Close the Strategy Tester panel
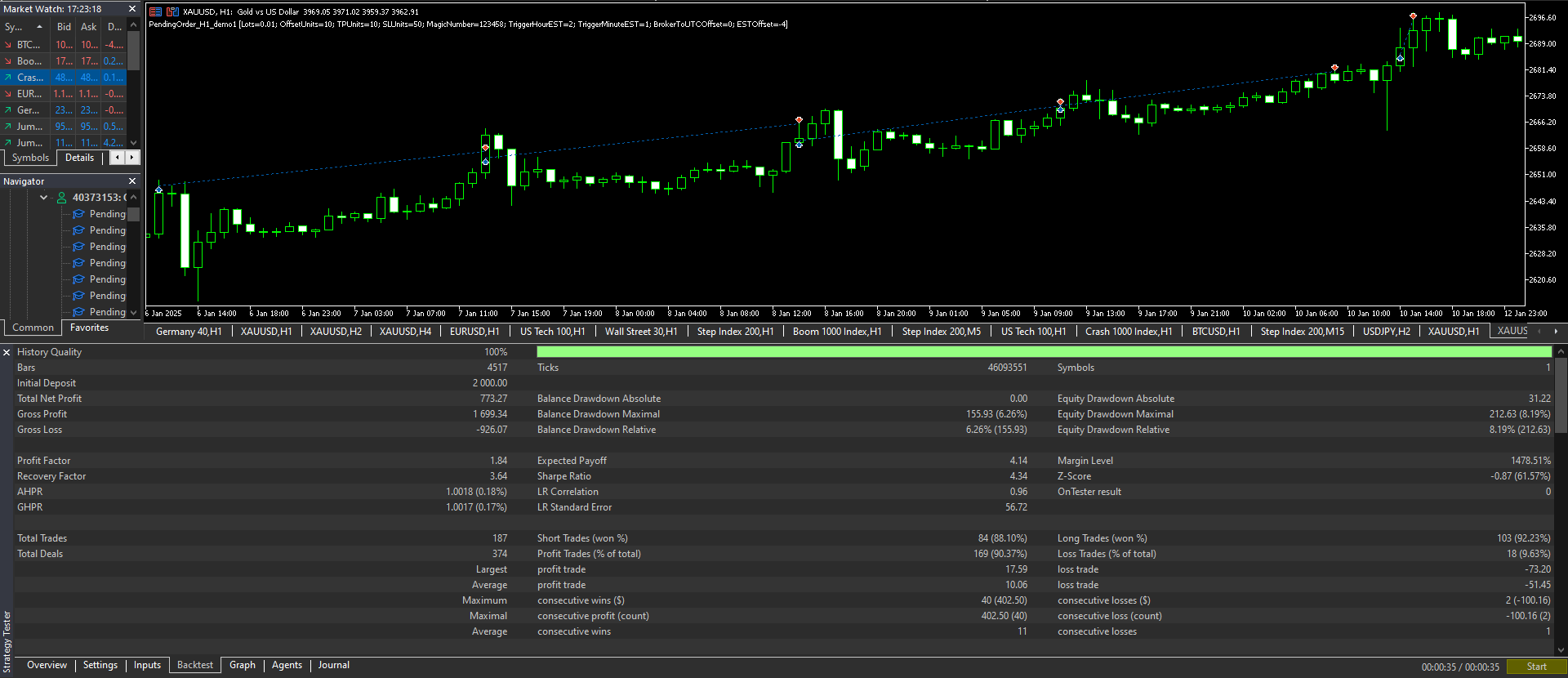Screen dimensions: 1568x678 tap(7, 352)
